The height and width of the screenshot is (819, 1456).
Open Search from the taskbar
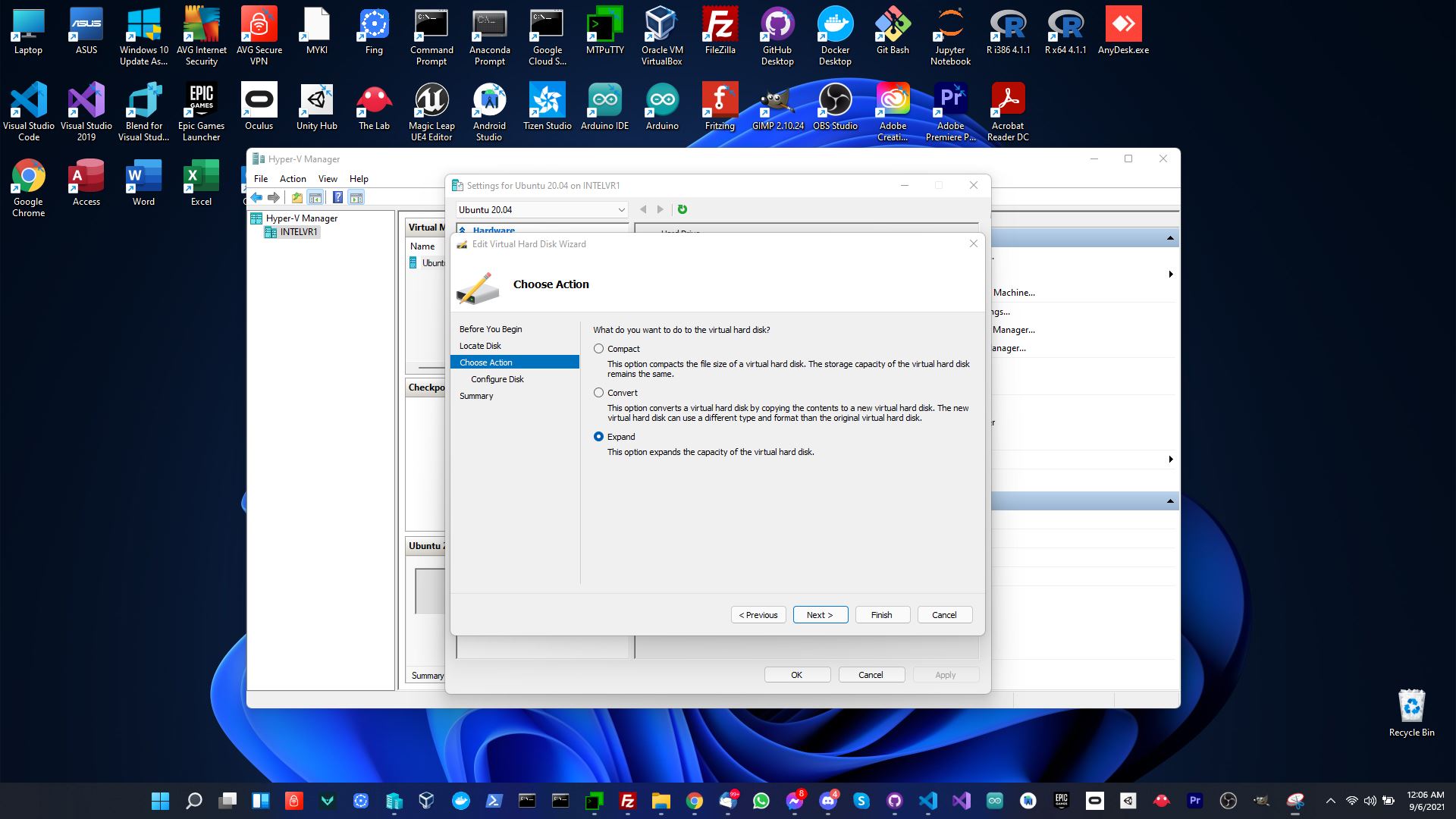point(194,801)
